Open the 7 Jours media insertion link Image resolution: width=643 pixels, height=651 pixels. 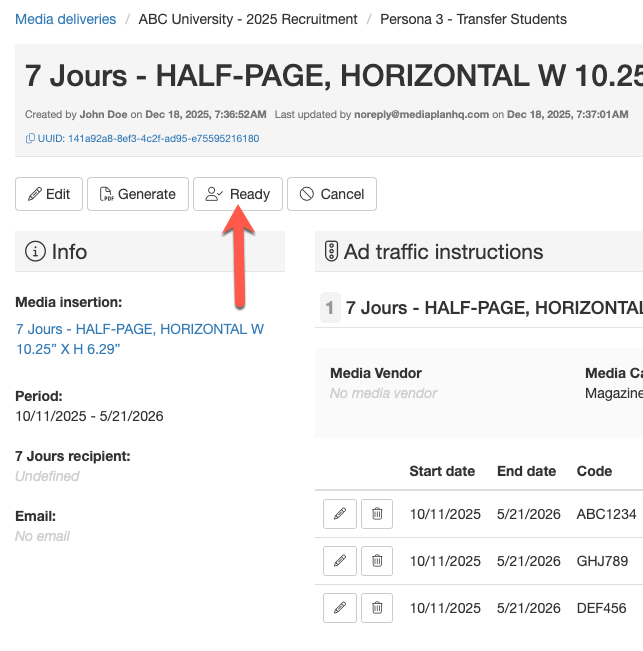[x=139, y=339]
